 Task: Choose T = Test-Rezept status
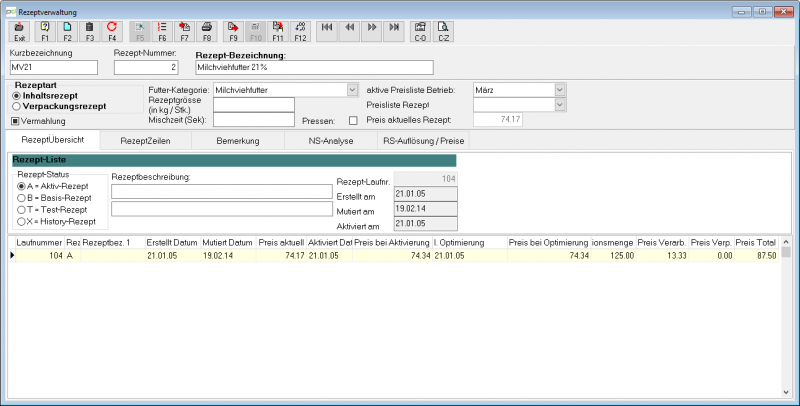[x=21, y=210]
